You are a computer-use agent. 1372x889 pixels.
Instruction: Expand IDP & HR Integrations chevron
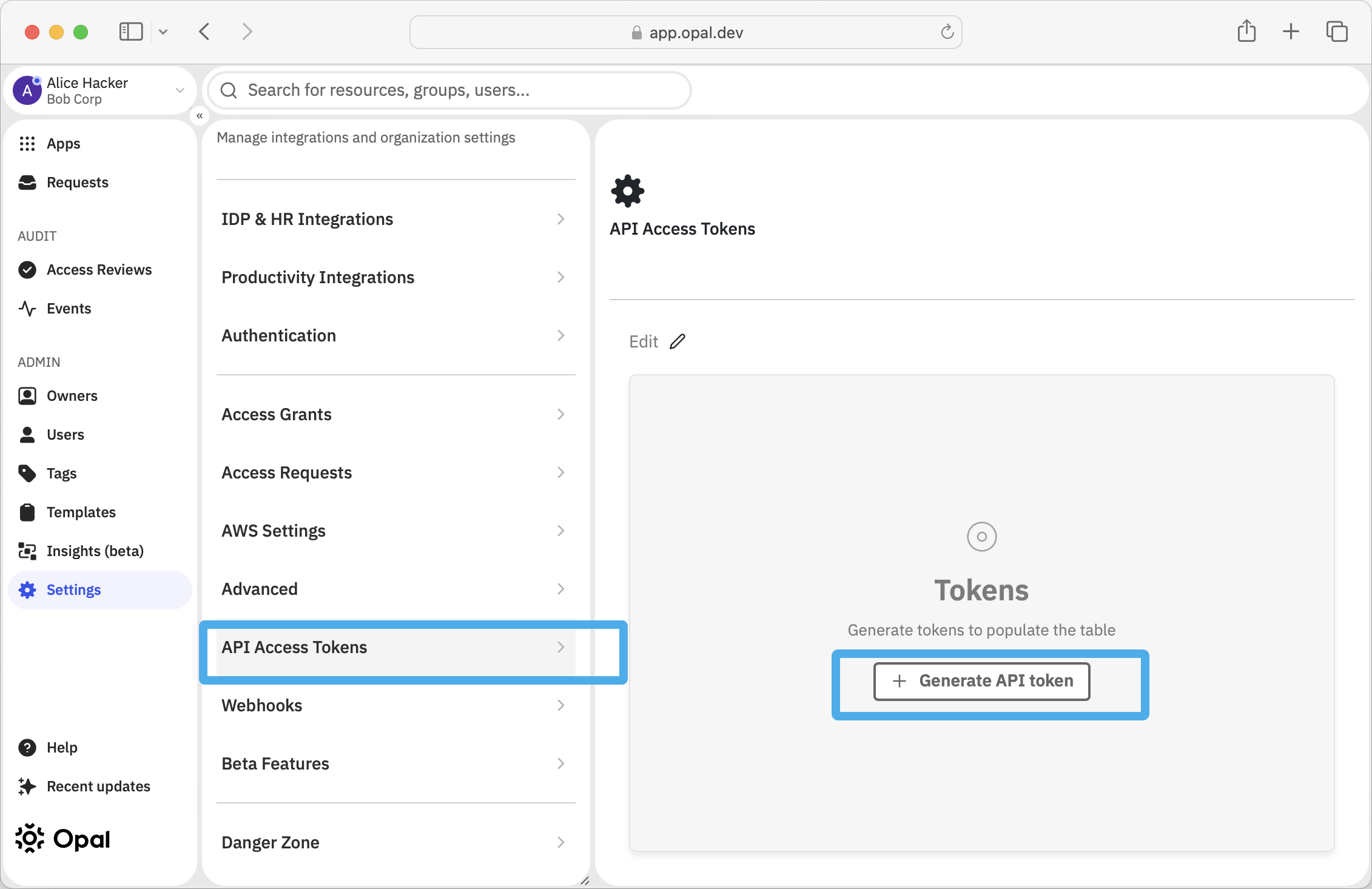point(561,219)
